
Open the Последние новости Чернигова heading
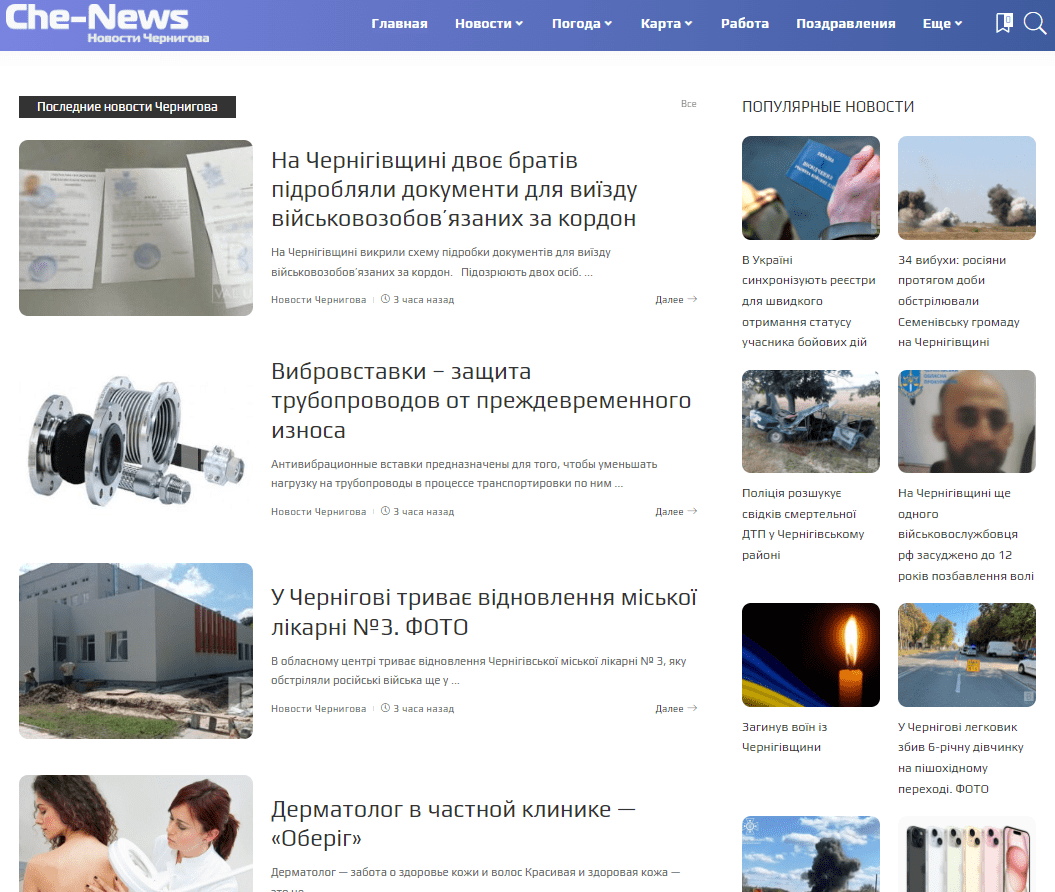[x=127, y=107]
